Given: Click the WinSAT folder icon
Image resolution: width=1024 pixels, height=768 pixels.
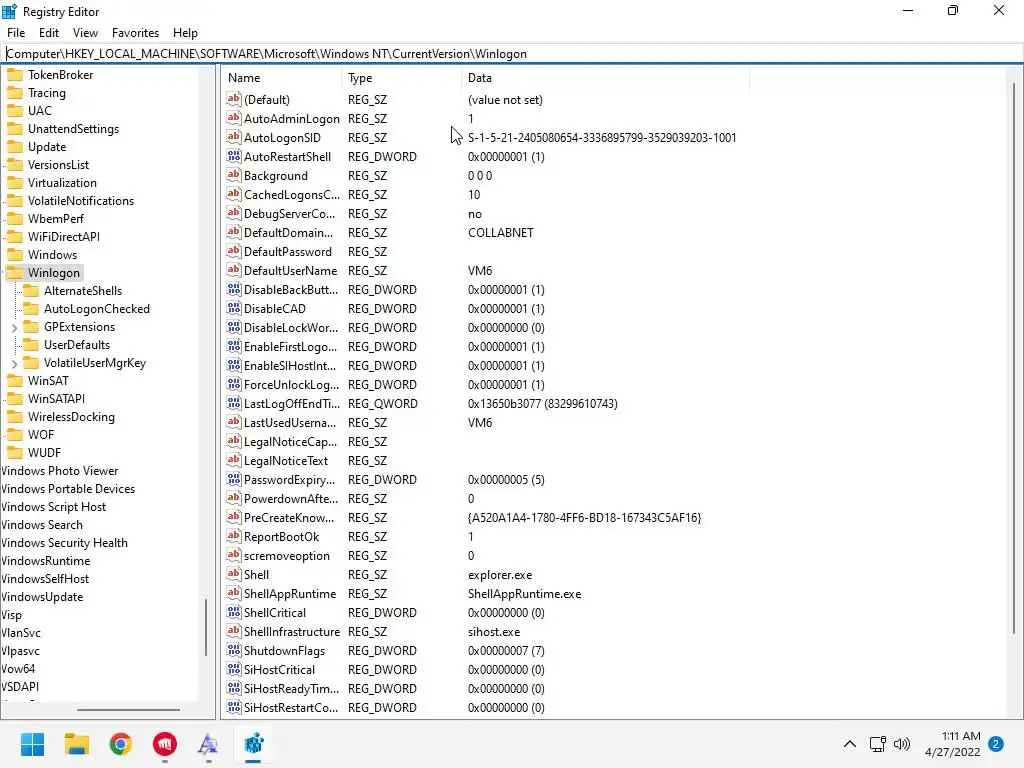Looking at the screenshot, I should click(x=14, y=381).
